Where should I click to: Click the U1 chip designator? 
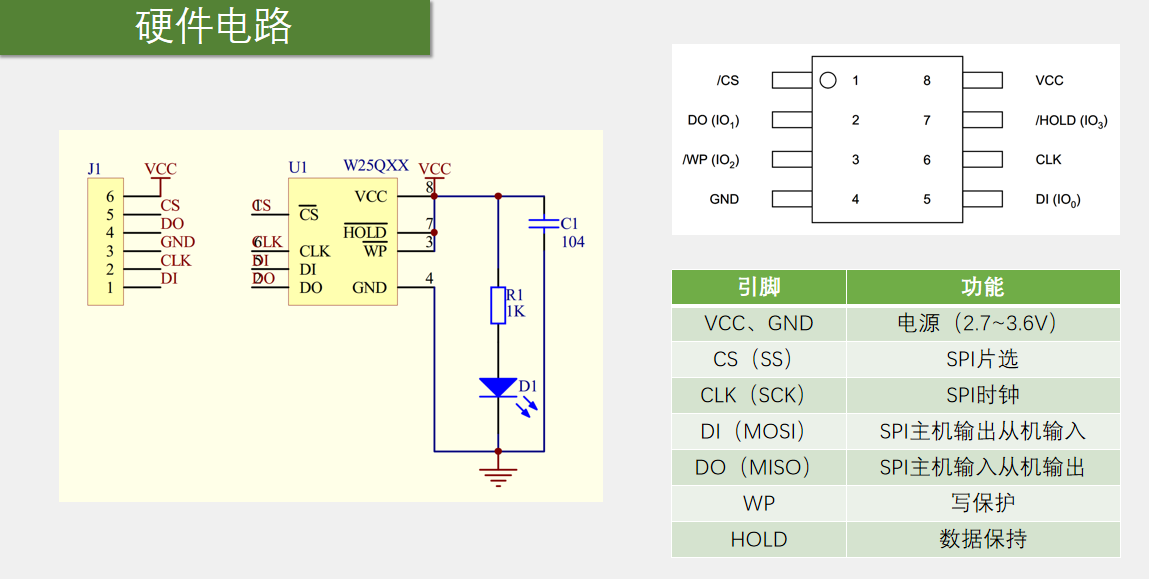pyautogui.click(x=298, y=168)
